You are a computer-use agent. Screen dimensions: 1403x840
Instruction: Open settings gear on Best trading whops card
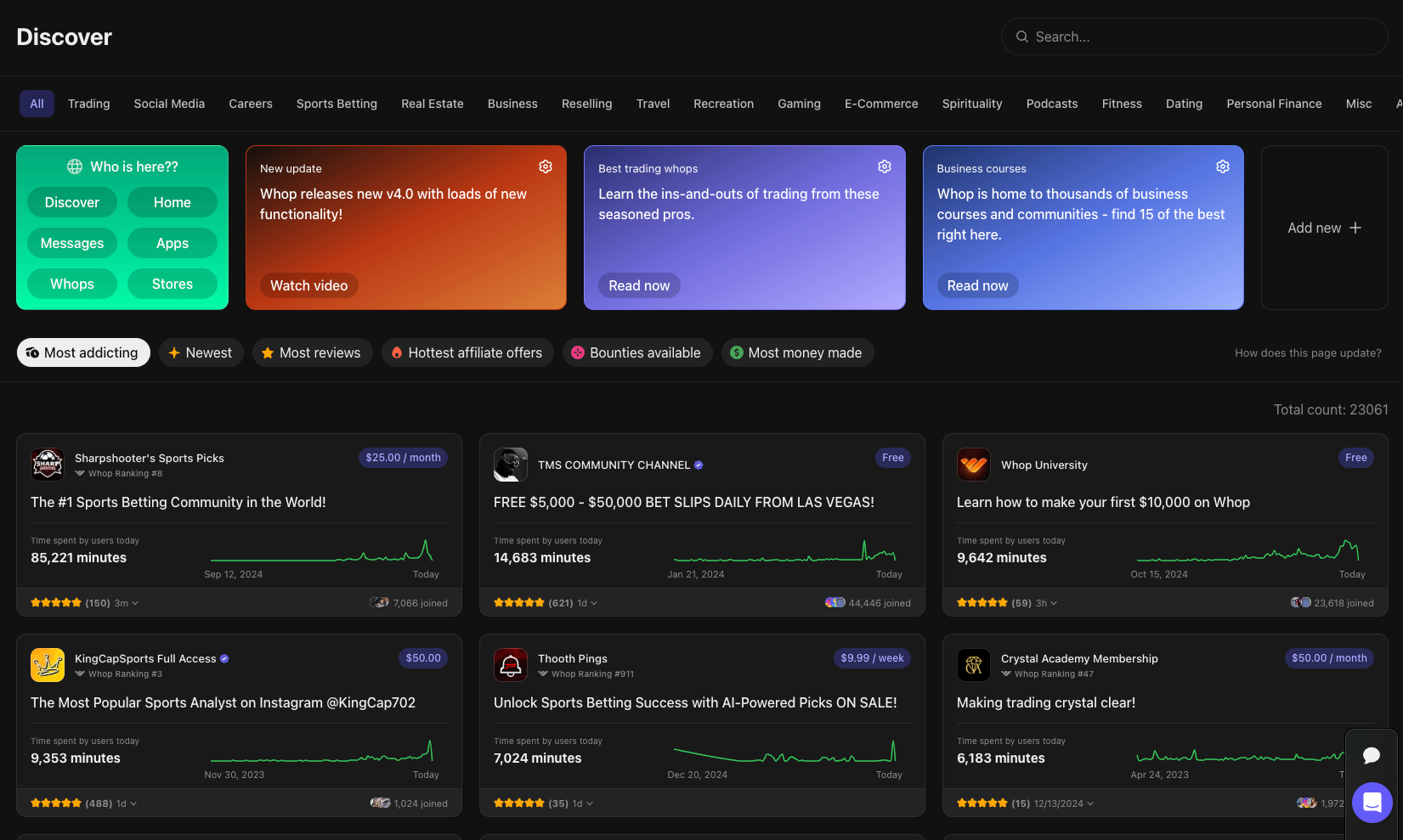pos(885,166)
